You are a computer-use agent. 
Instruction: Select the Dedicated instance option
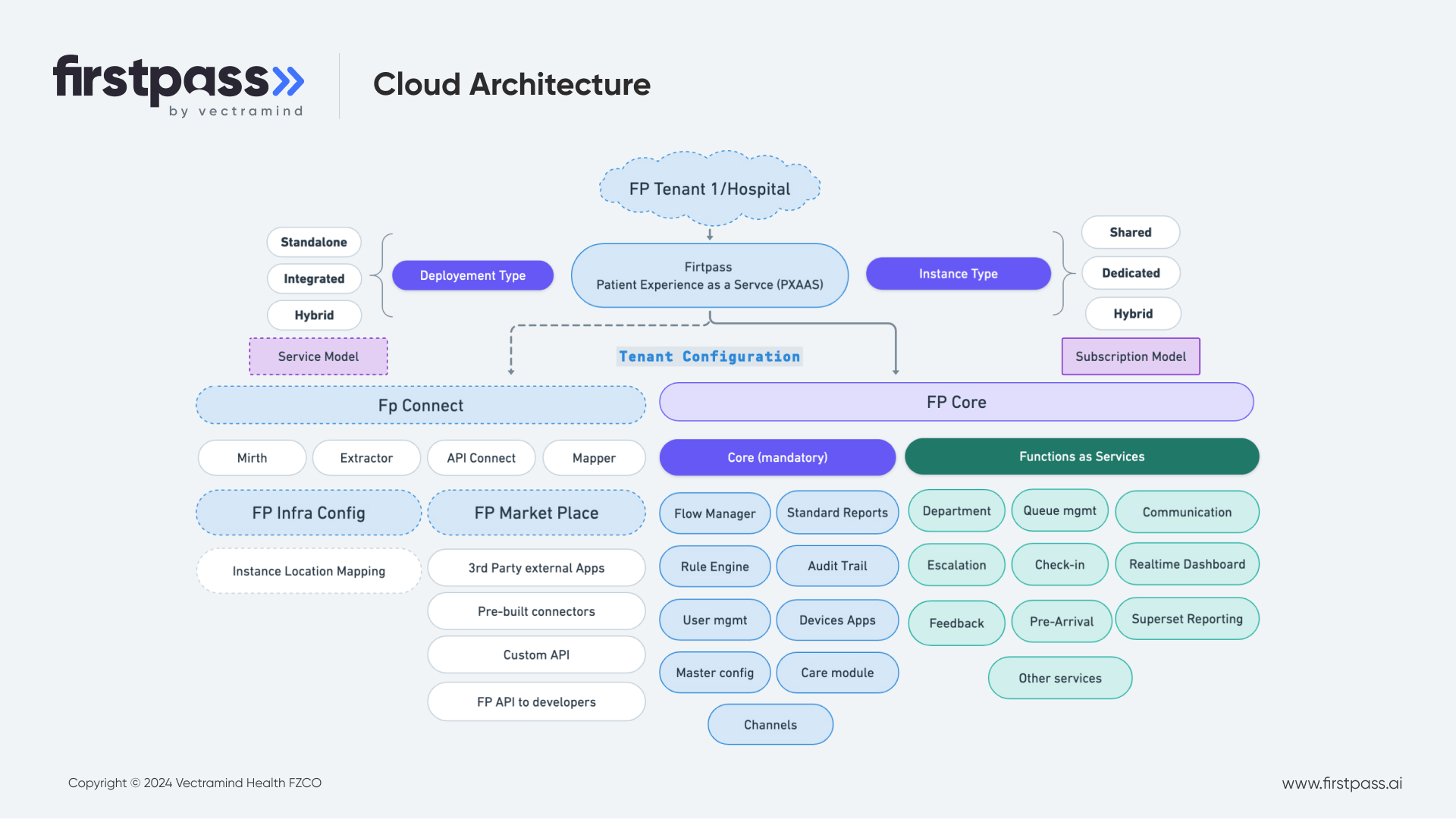click(x=1130, y=273)
